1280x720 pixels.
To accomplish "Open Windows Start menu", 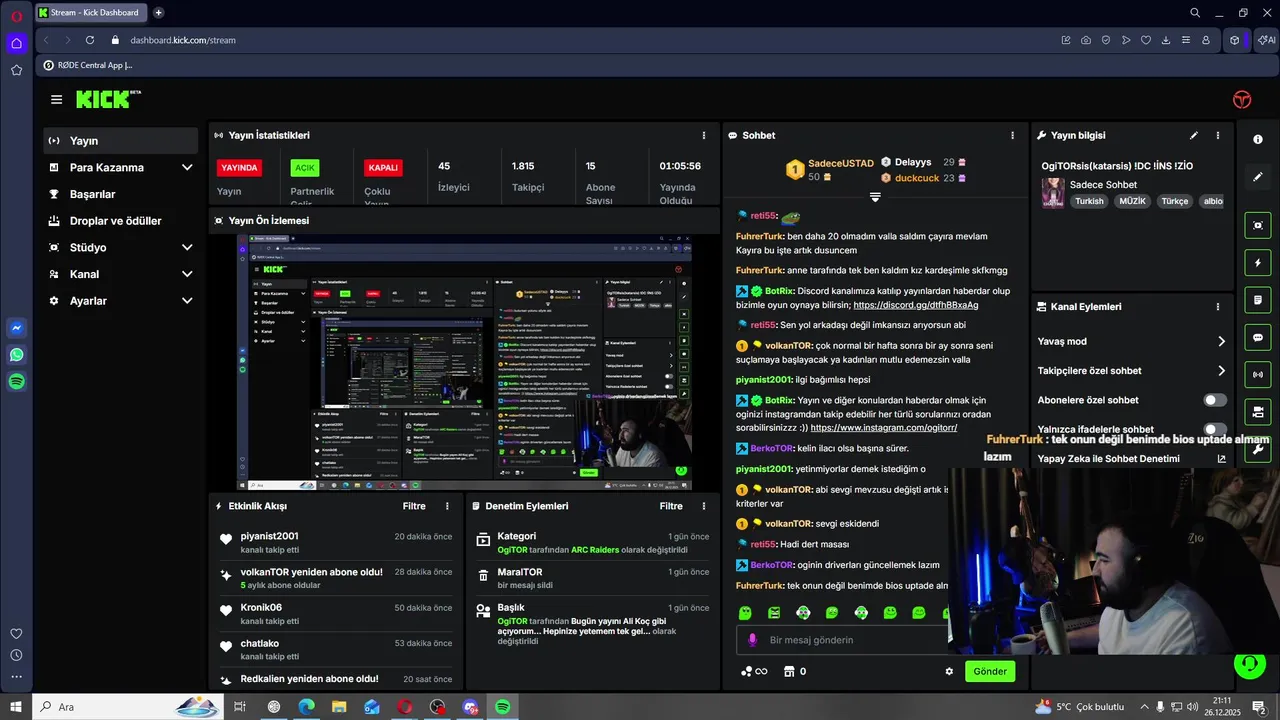I will (x=16, y=707).
